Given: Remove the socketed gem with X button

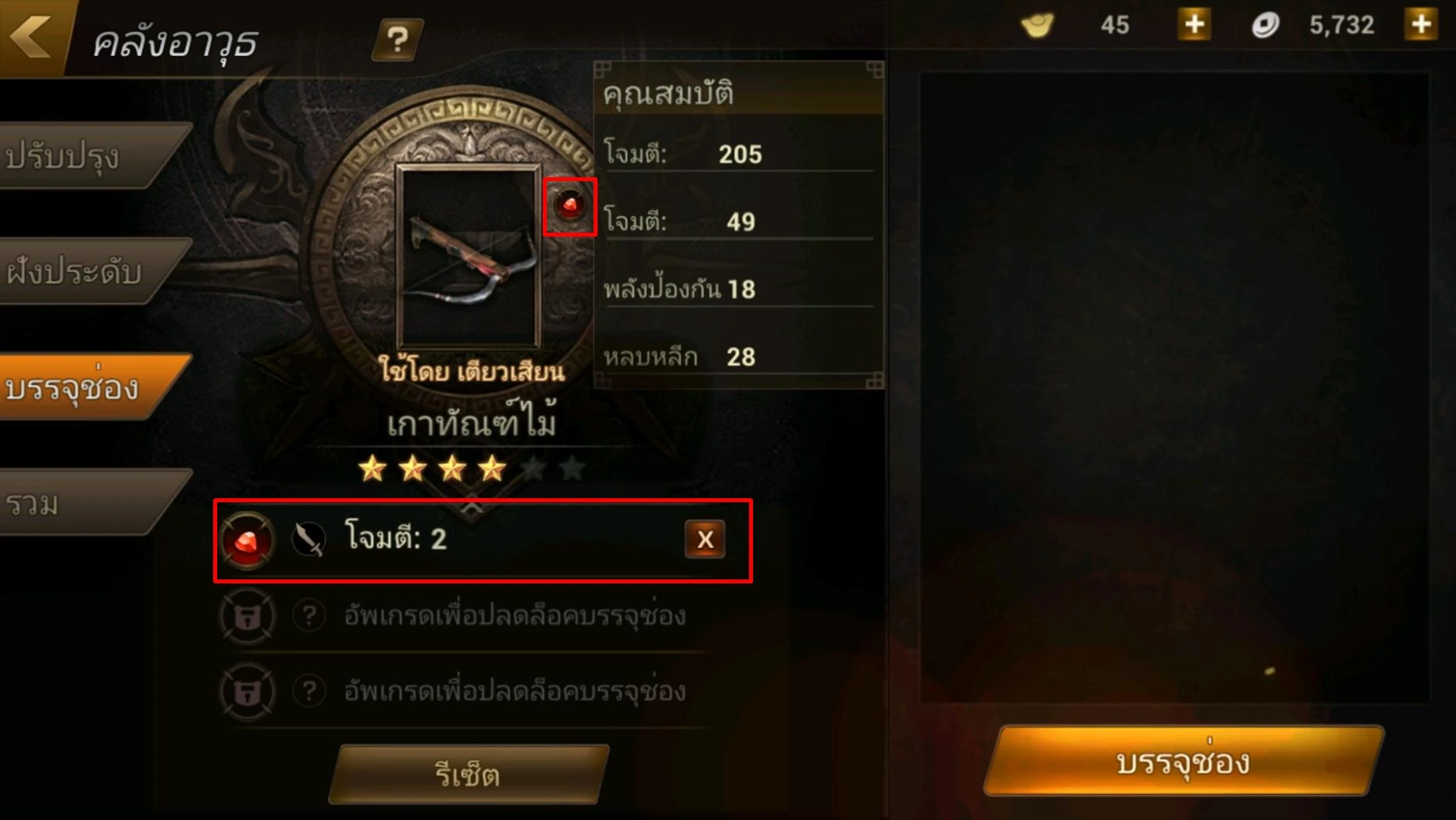Looking at the screenshot, I should [705, 539].
